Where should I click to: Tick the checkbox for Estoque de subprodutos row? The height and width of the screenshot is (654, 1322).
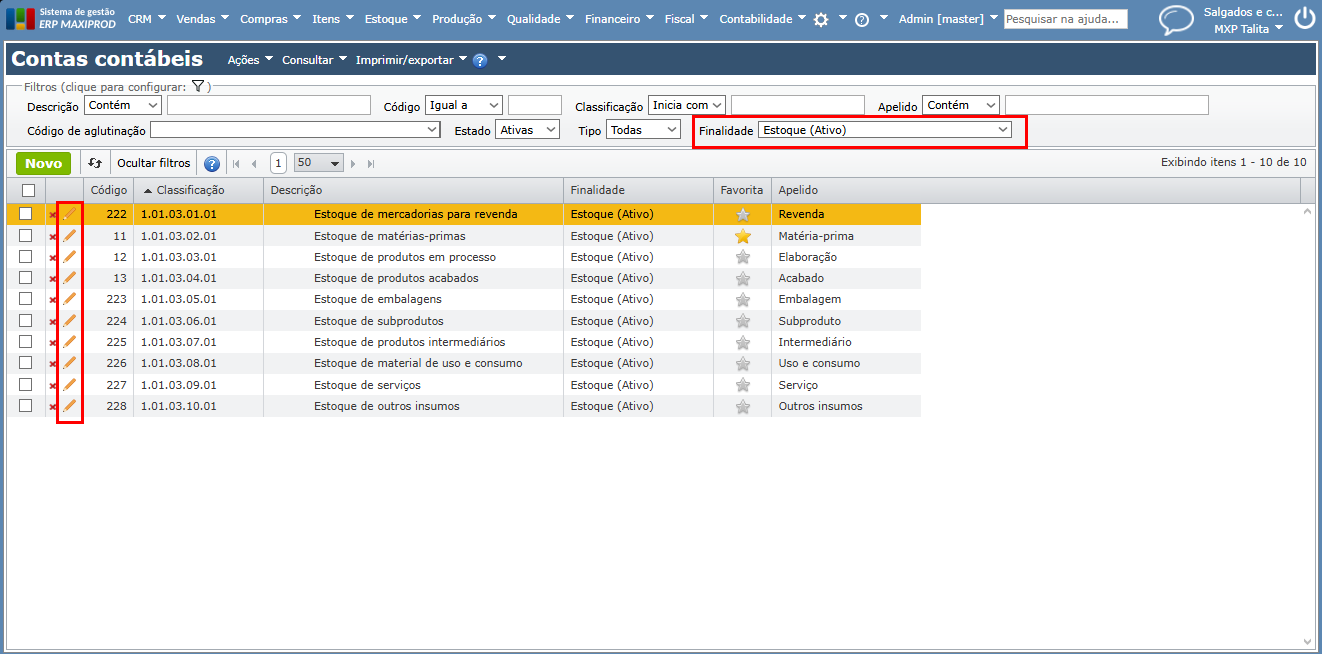pos(26,321)
